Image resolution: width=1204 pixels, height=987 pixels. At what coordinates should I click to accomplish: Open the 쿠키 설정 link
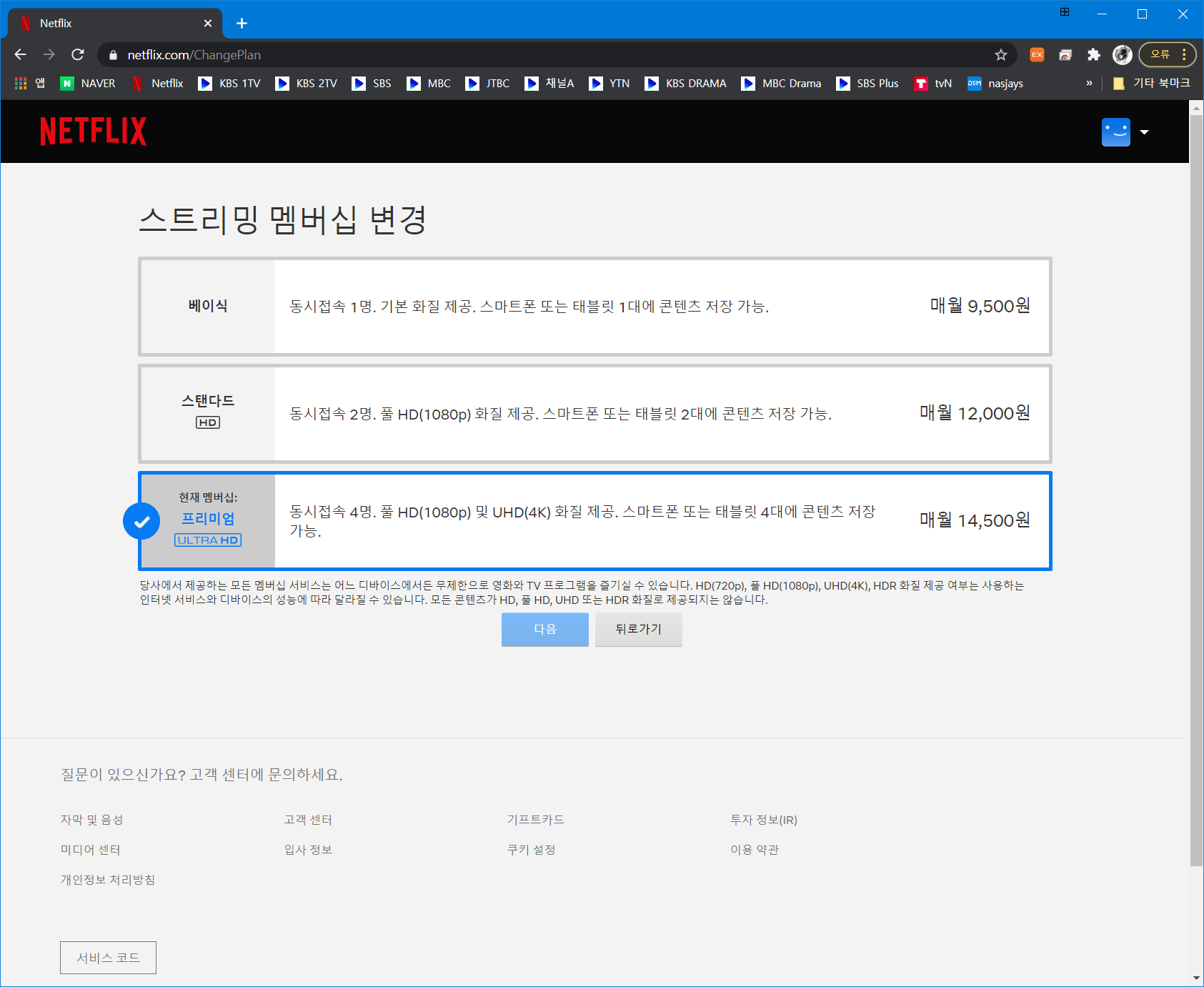tap(532, 850)
